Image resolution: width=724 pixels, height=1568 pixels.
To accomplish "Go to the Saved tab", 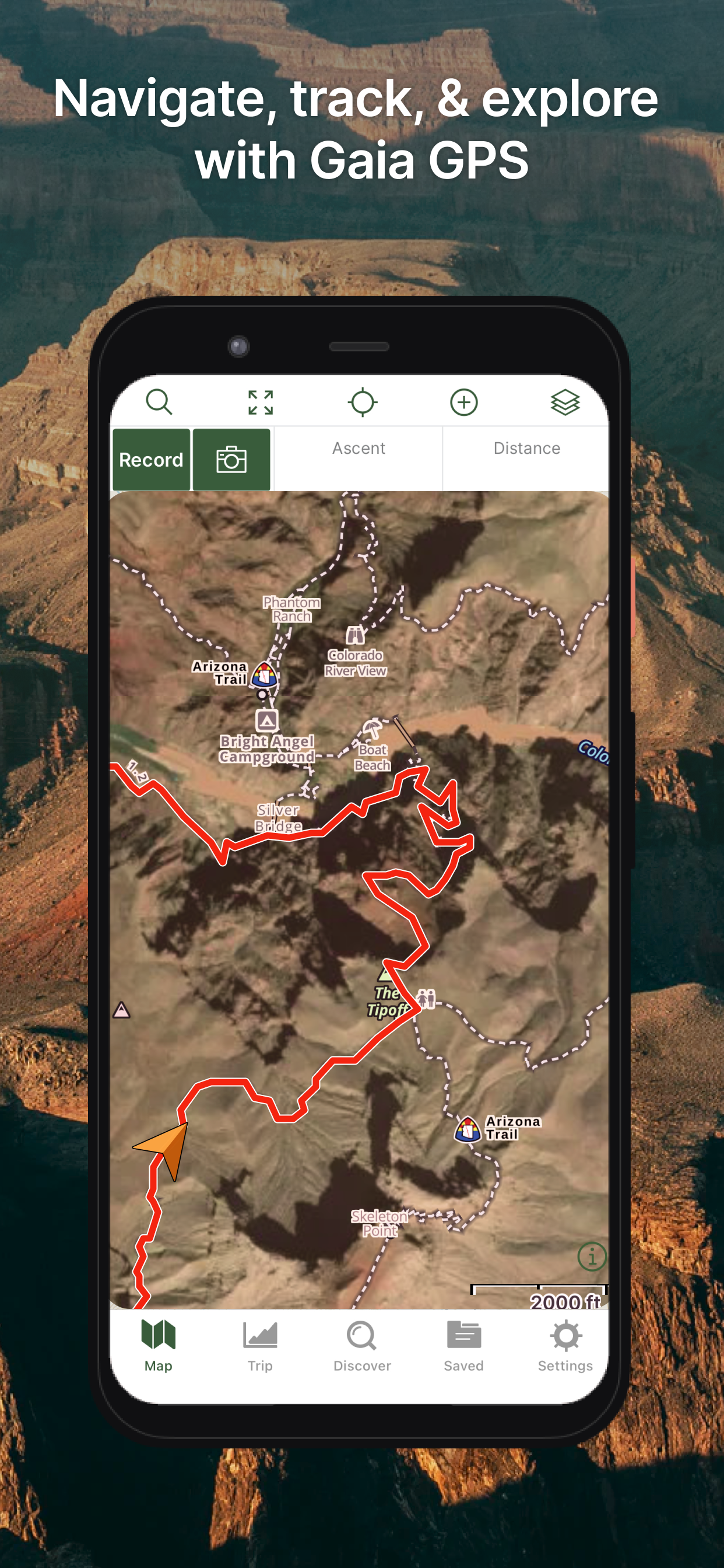I will point(463,1346).
